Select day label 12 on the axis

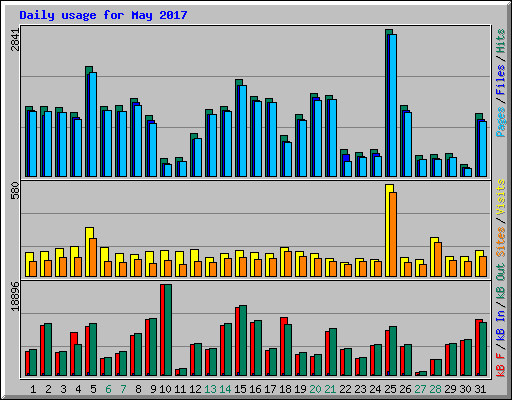click(x=195, y=389)
